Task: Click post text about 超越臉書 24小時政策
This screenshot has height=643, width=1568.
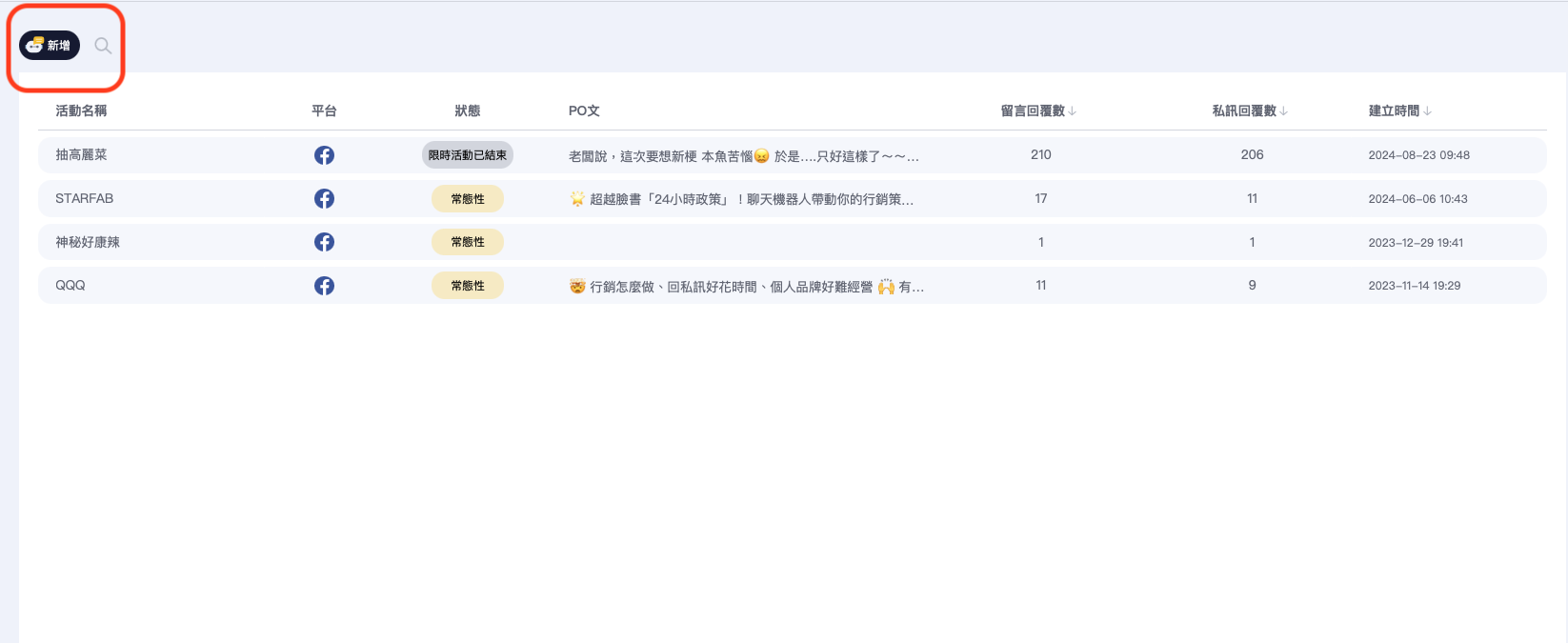Action: pyautogui.click(x=741, y=199)
